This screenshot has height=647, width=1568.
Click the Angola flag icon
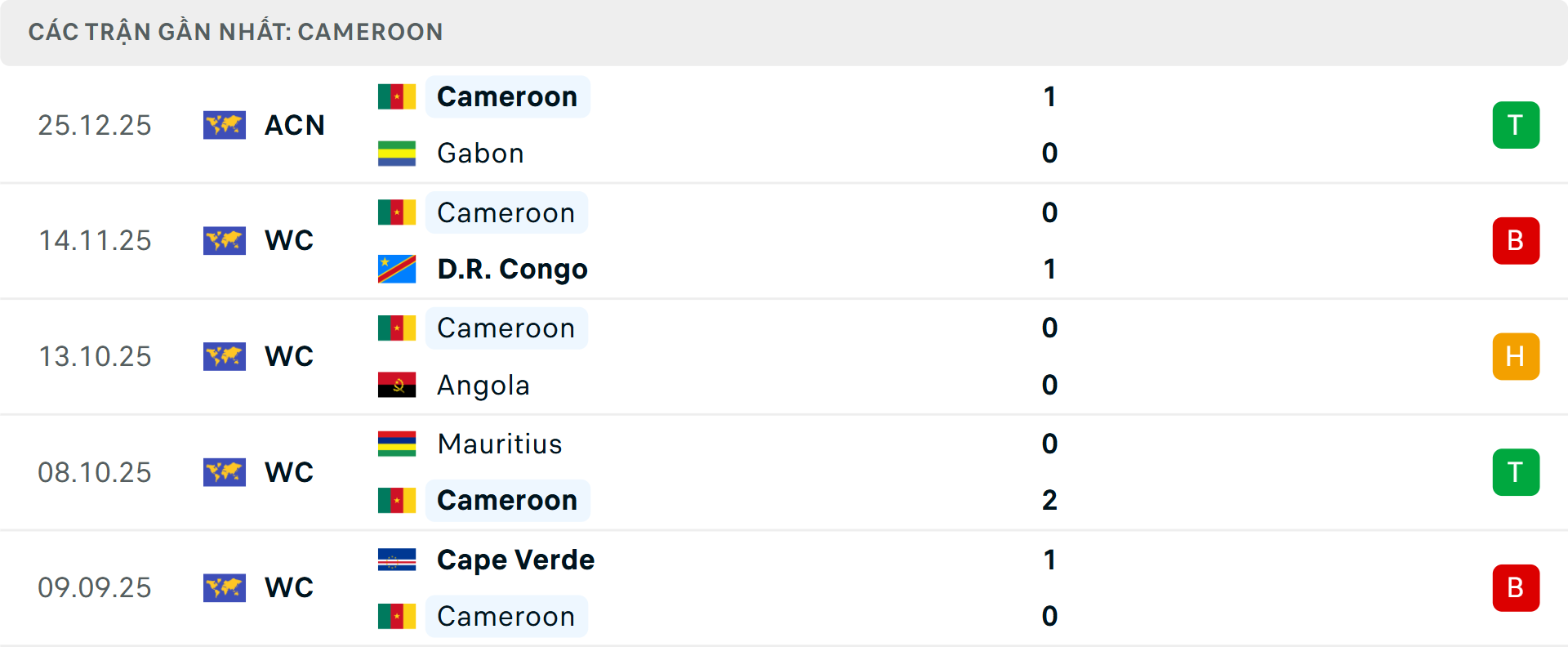tap(397, 385)
